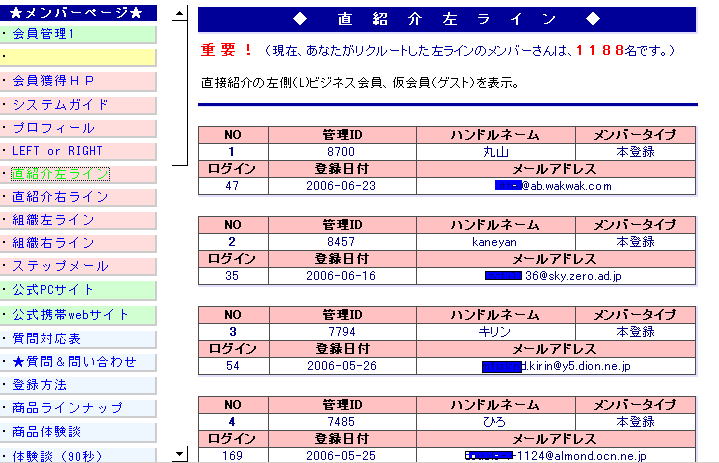
Task: Click 本登録 link for member 丸山
Action: (x=635, y=152)
